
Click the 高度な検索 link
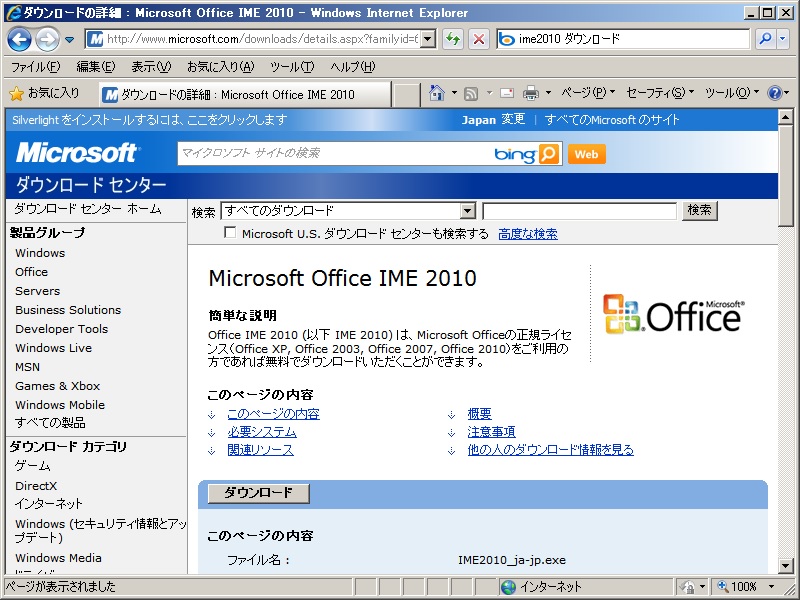(x=527, y=234)
